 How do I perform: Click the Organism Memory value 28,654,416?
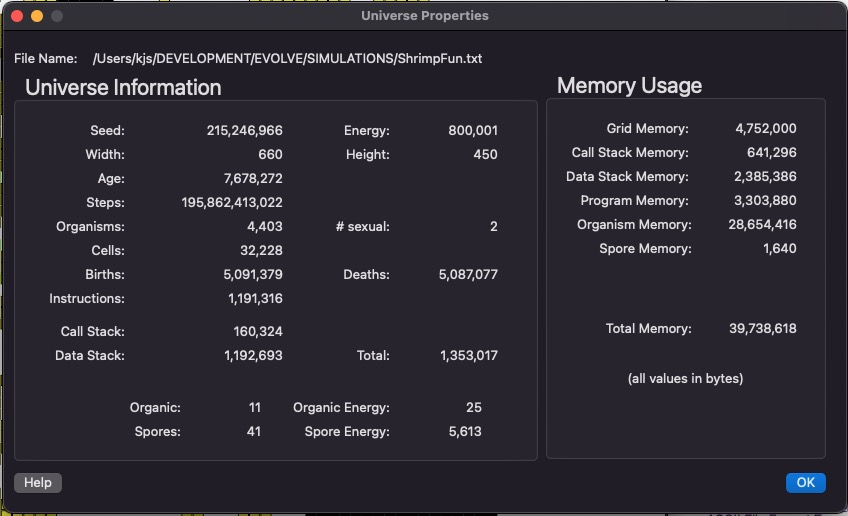point(762,224)
